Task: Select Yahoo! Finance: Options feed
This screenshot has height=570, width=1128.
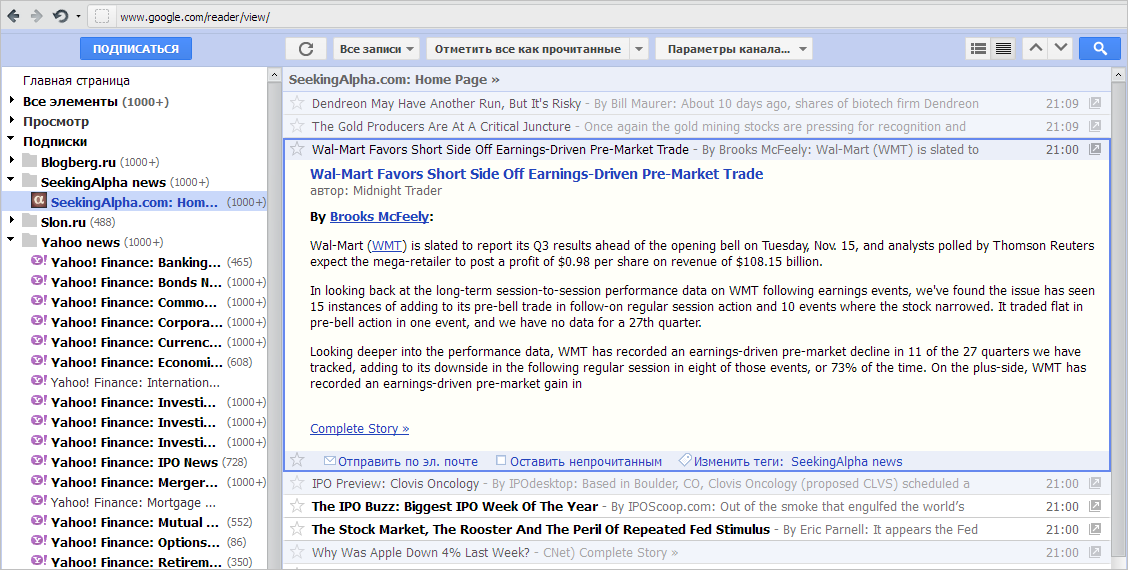Action: point(135,542)
